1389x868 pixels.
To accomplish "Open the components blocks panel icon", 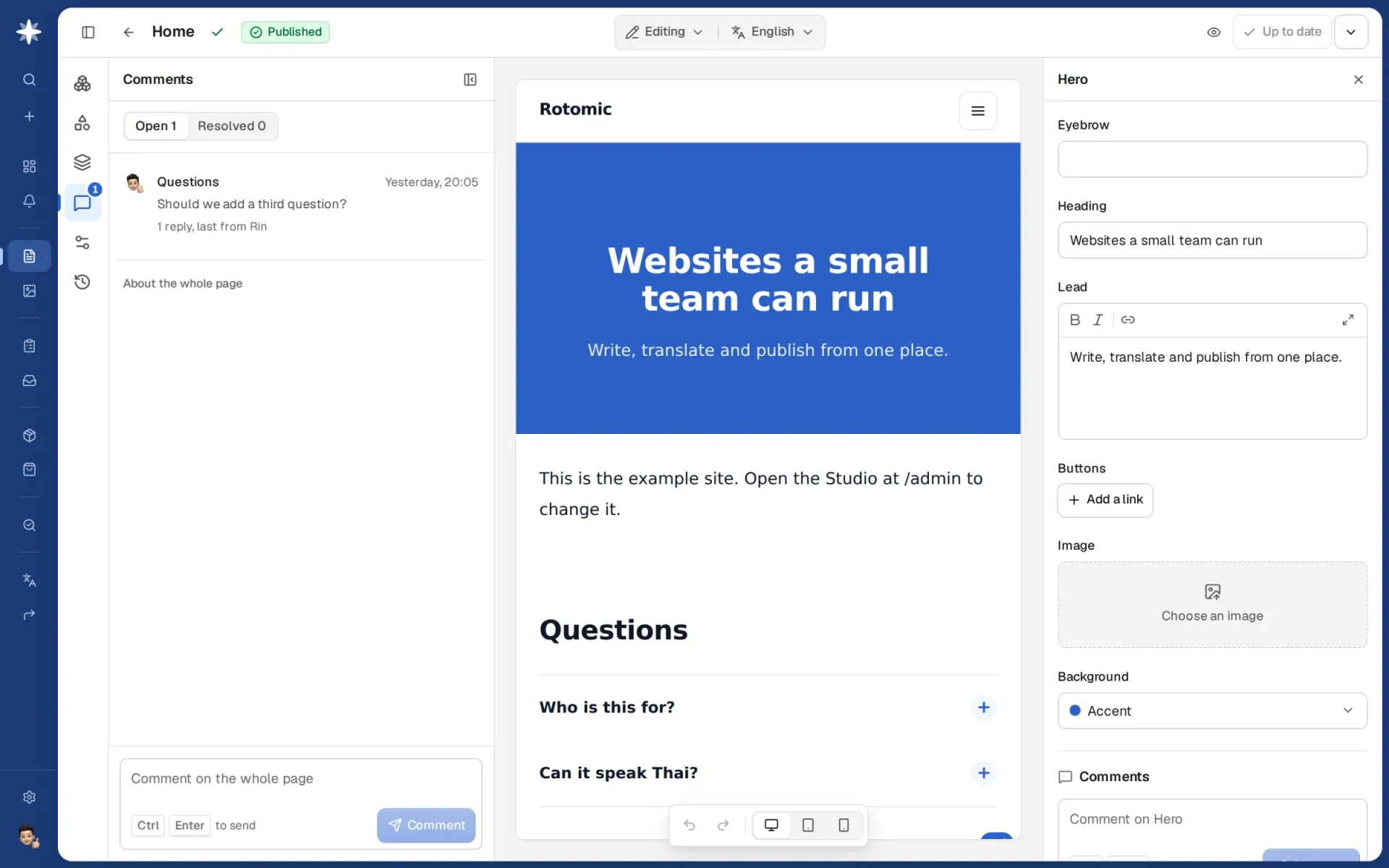I will [x=82, y=84].
